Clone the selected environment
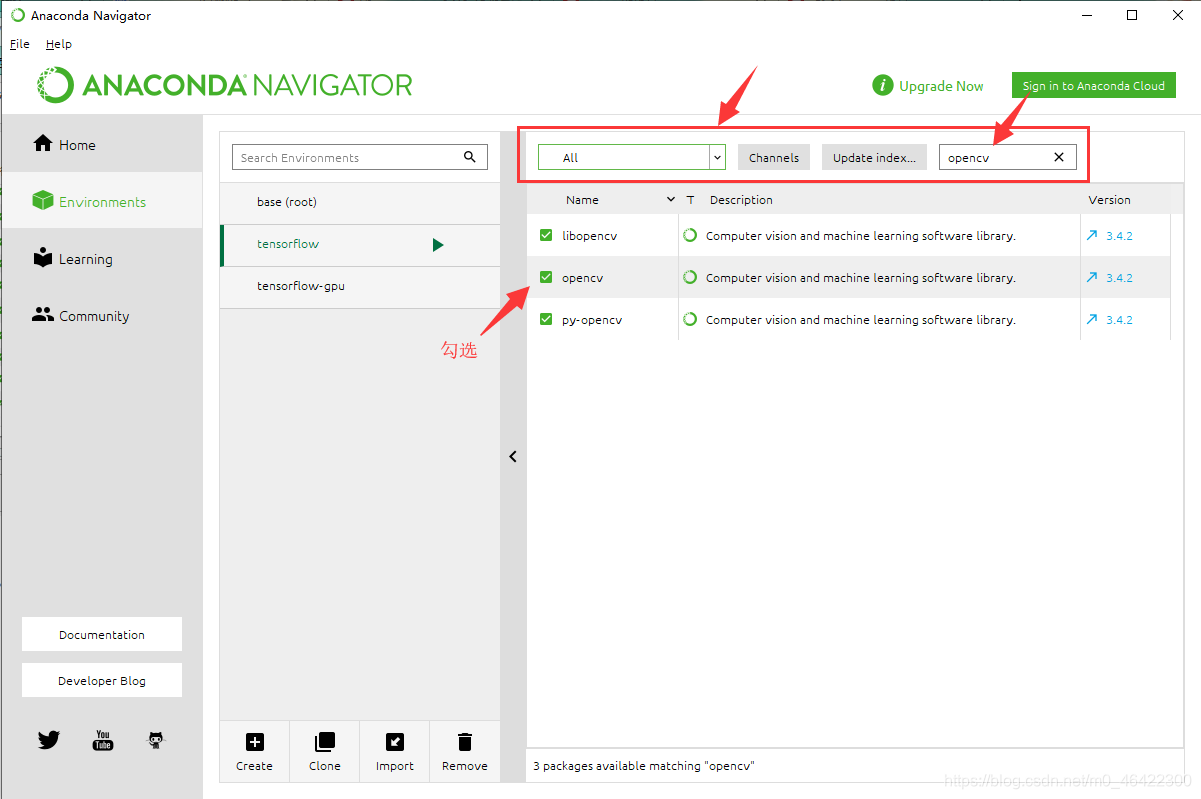 click(x=324, y=751)
